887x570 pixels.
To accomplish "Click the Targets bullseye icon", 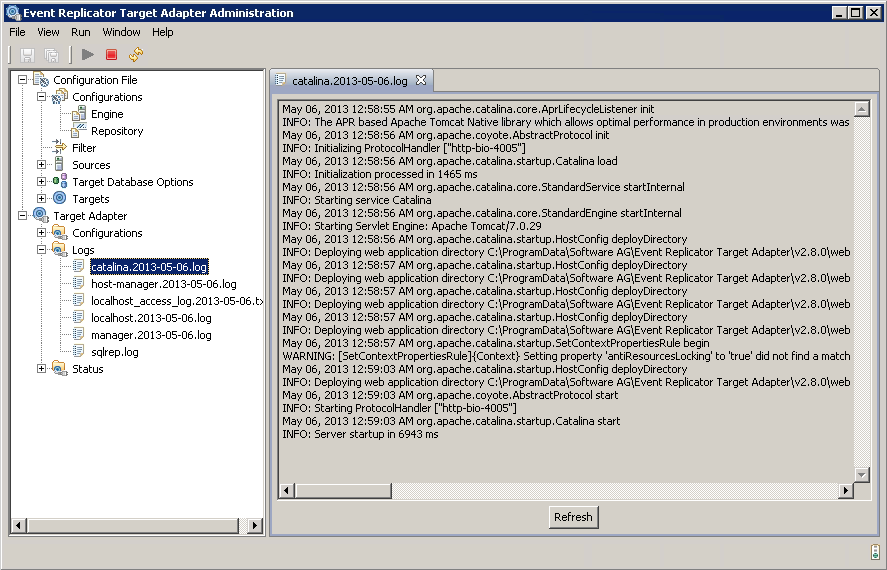I will click(60, 199).
